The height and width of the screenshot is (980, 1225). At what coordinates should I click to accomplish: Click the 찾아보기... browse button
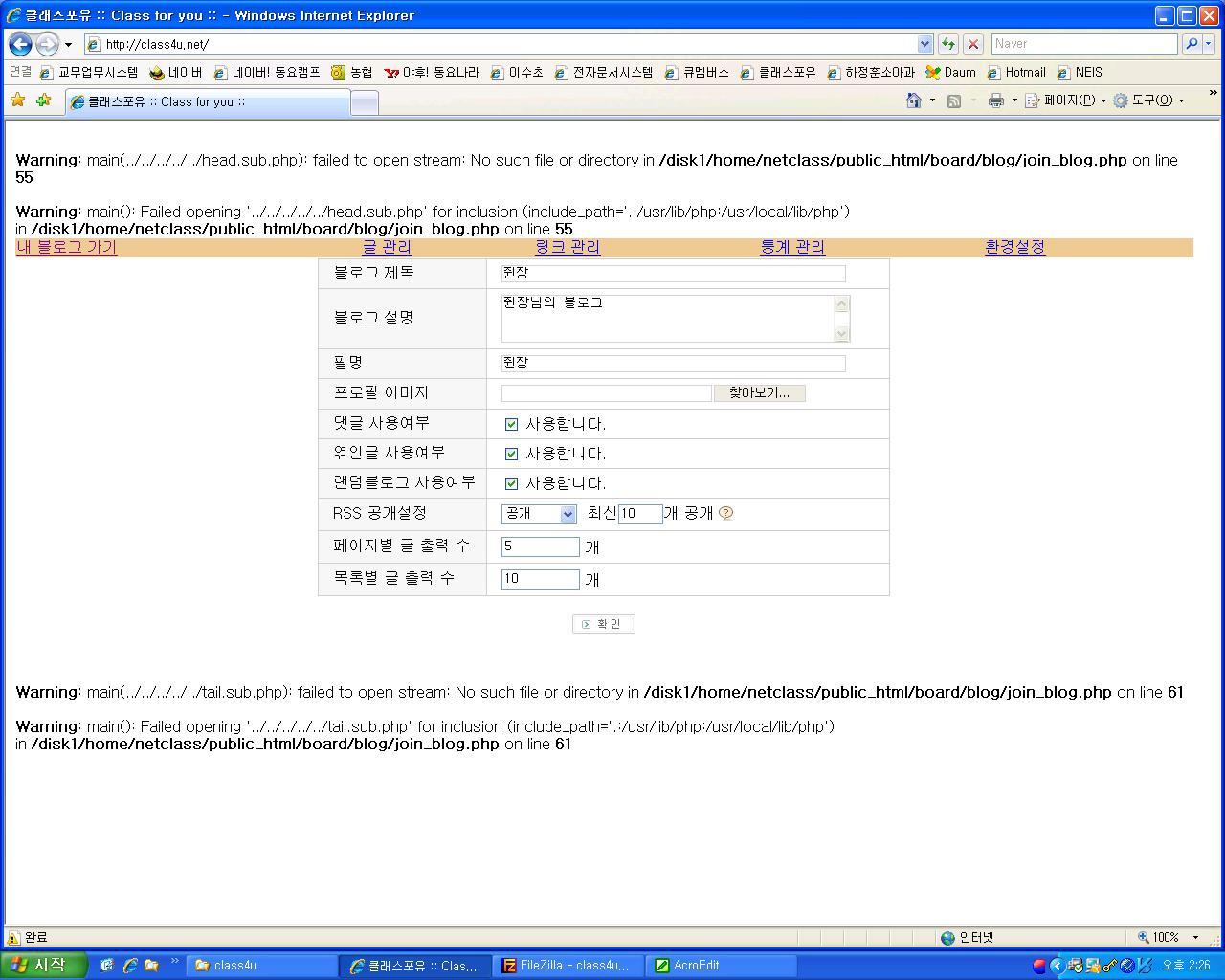click(x=759, y=393)
